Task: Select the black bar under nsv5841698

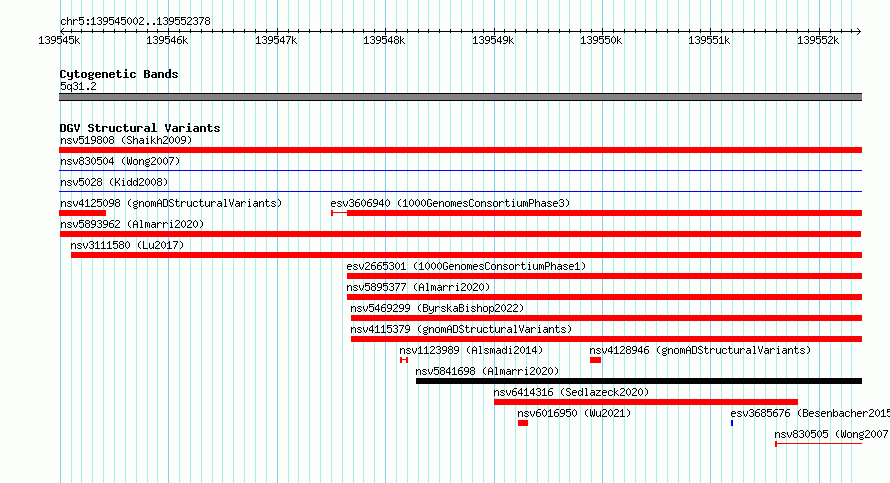Action: click(639, 381)
